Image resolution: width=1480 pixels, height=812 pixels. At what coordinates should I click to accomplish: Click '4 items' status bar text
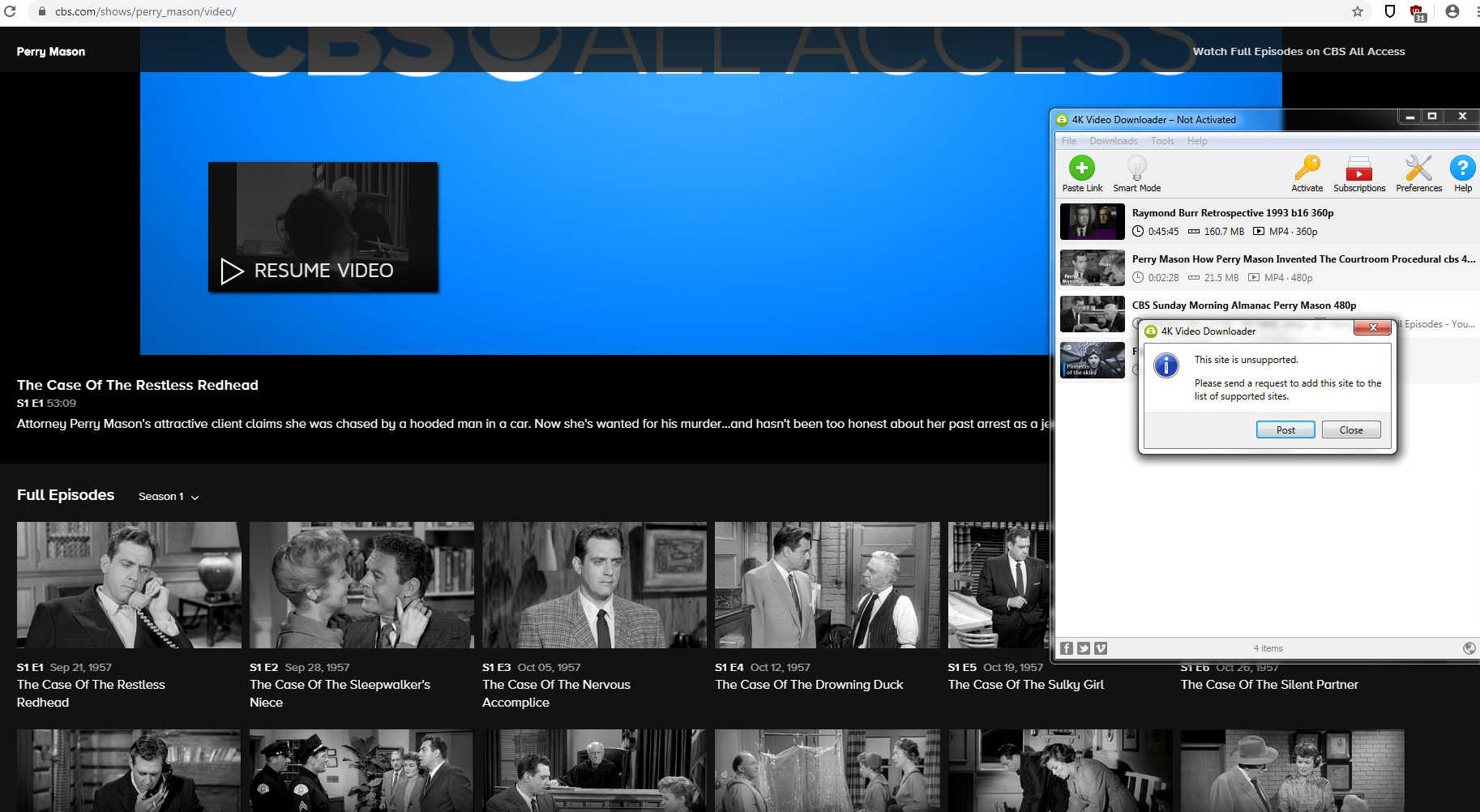click(1268, 648)
